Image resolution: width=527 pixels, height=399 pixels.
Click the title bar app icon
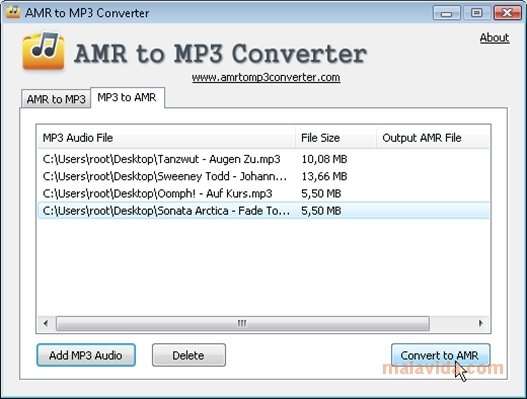tap(13, 12)
